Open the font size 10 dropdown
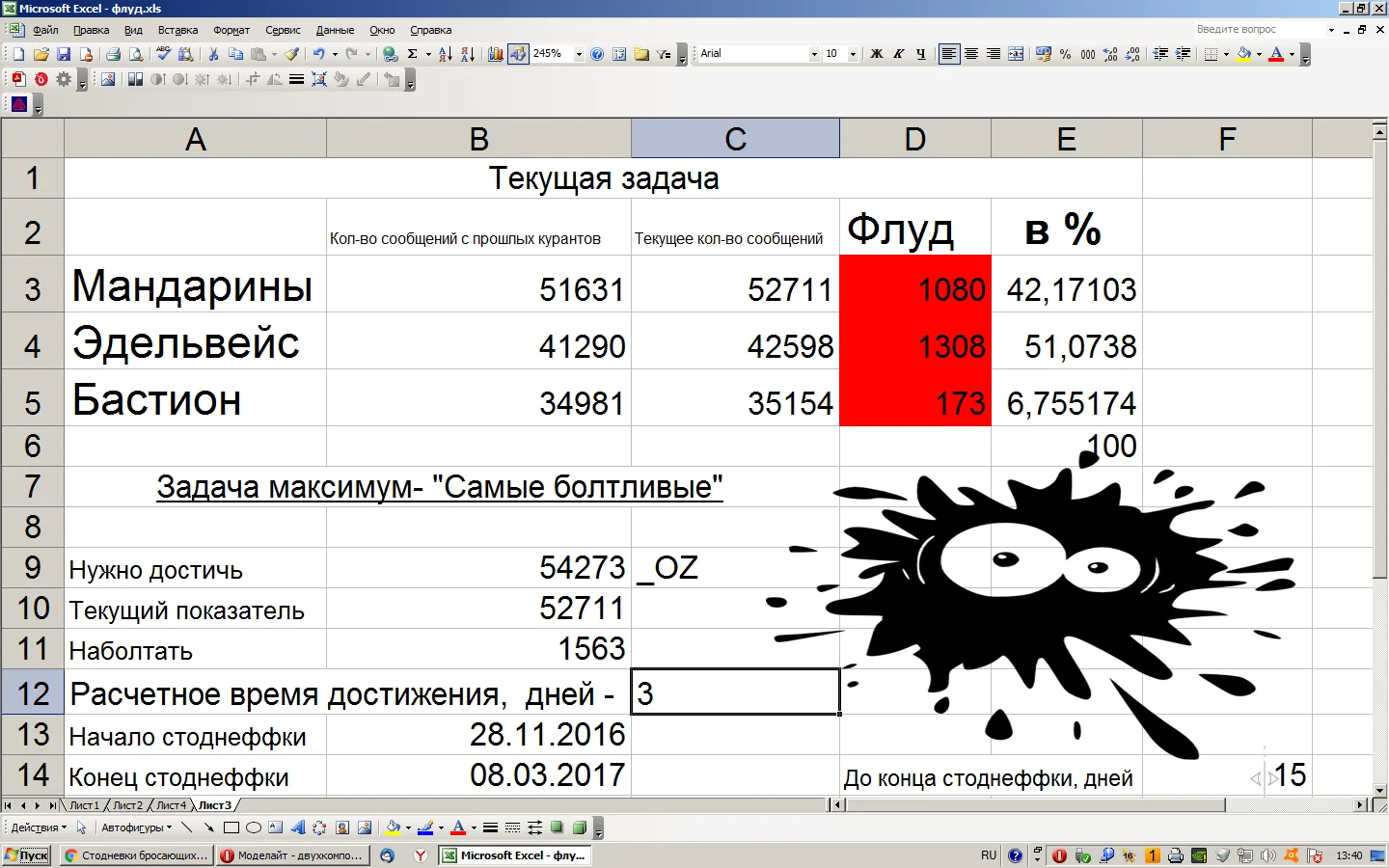The image size is (1389, 868). coord(853,54)
